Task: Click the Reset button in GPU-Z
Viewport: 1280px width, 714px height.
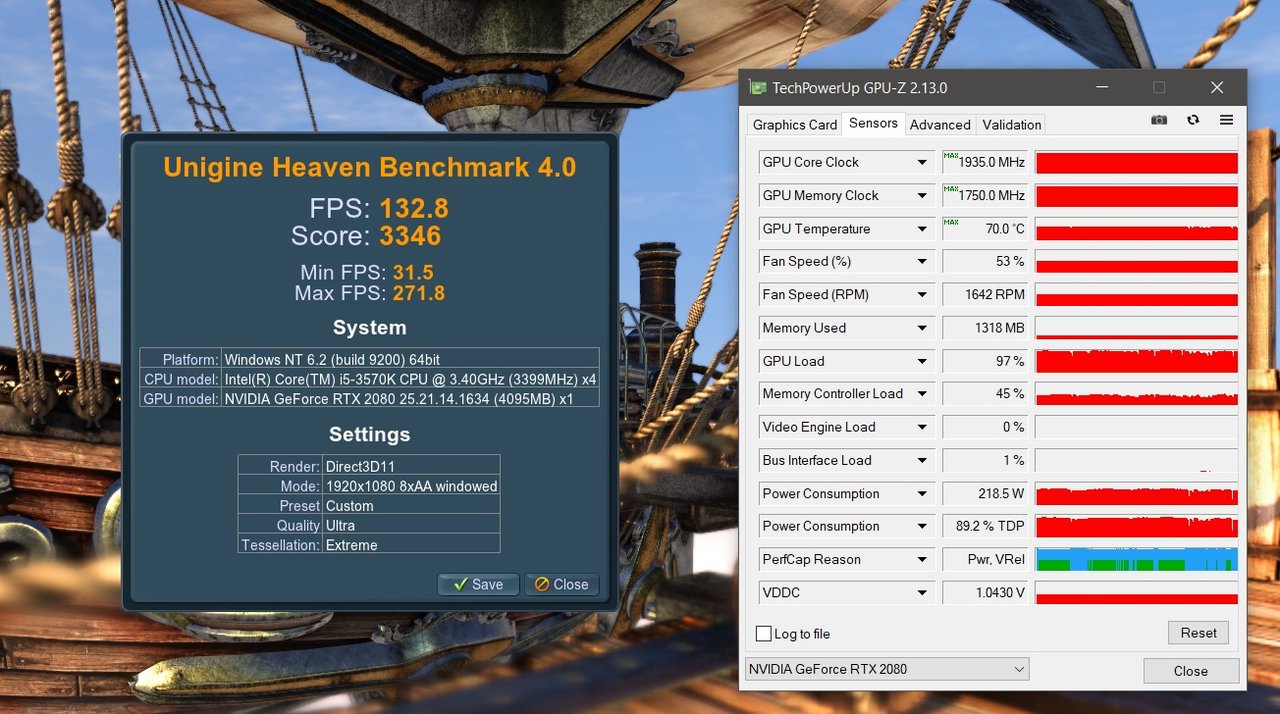Action: pyautogui.click(x=1198, y=633)
